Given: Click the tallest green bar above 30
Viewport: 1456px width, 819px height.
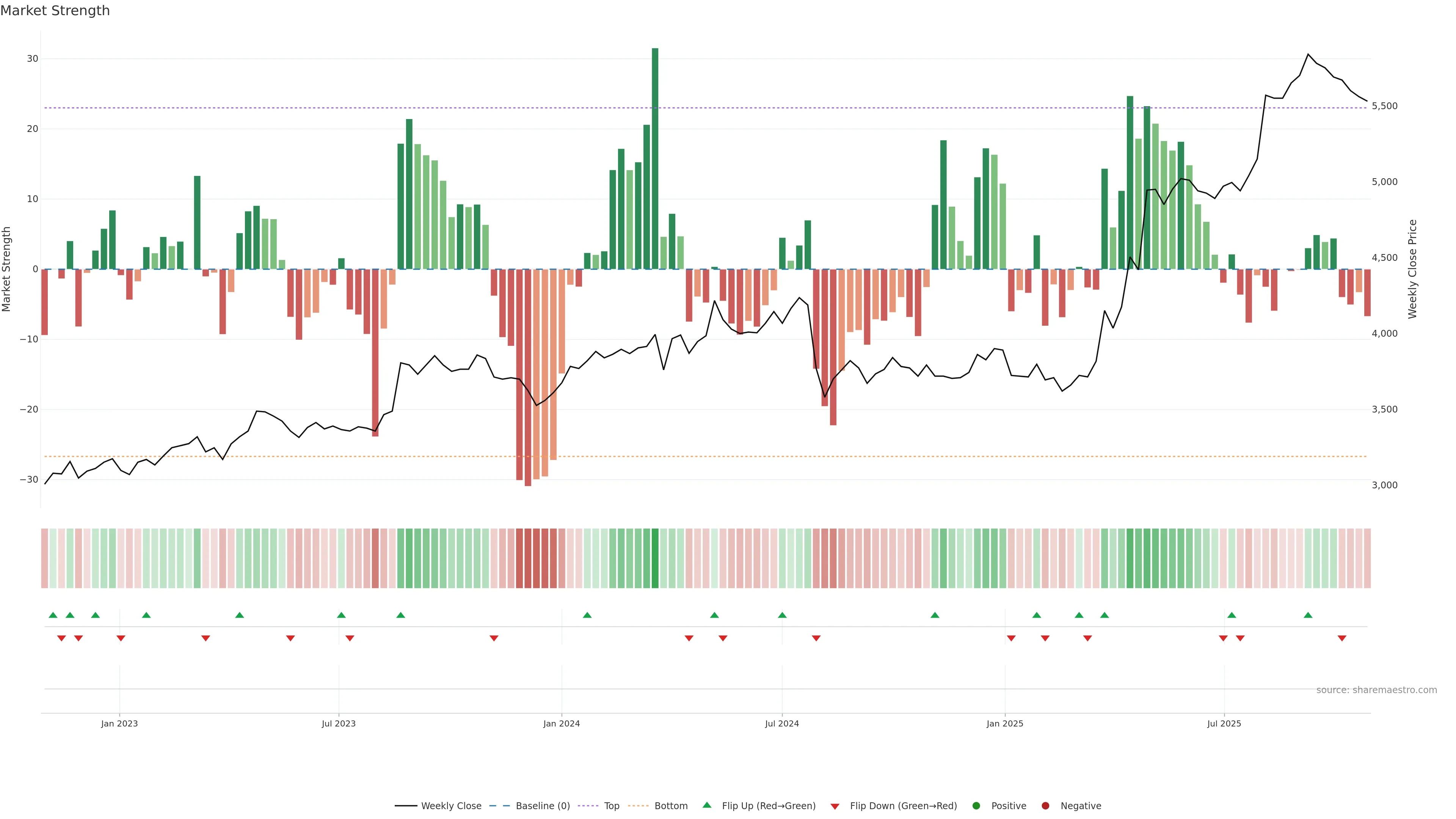Looking at the screenshot, I should [x=655, y=158].
